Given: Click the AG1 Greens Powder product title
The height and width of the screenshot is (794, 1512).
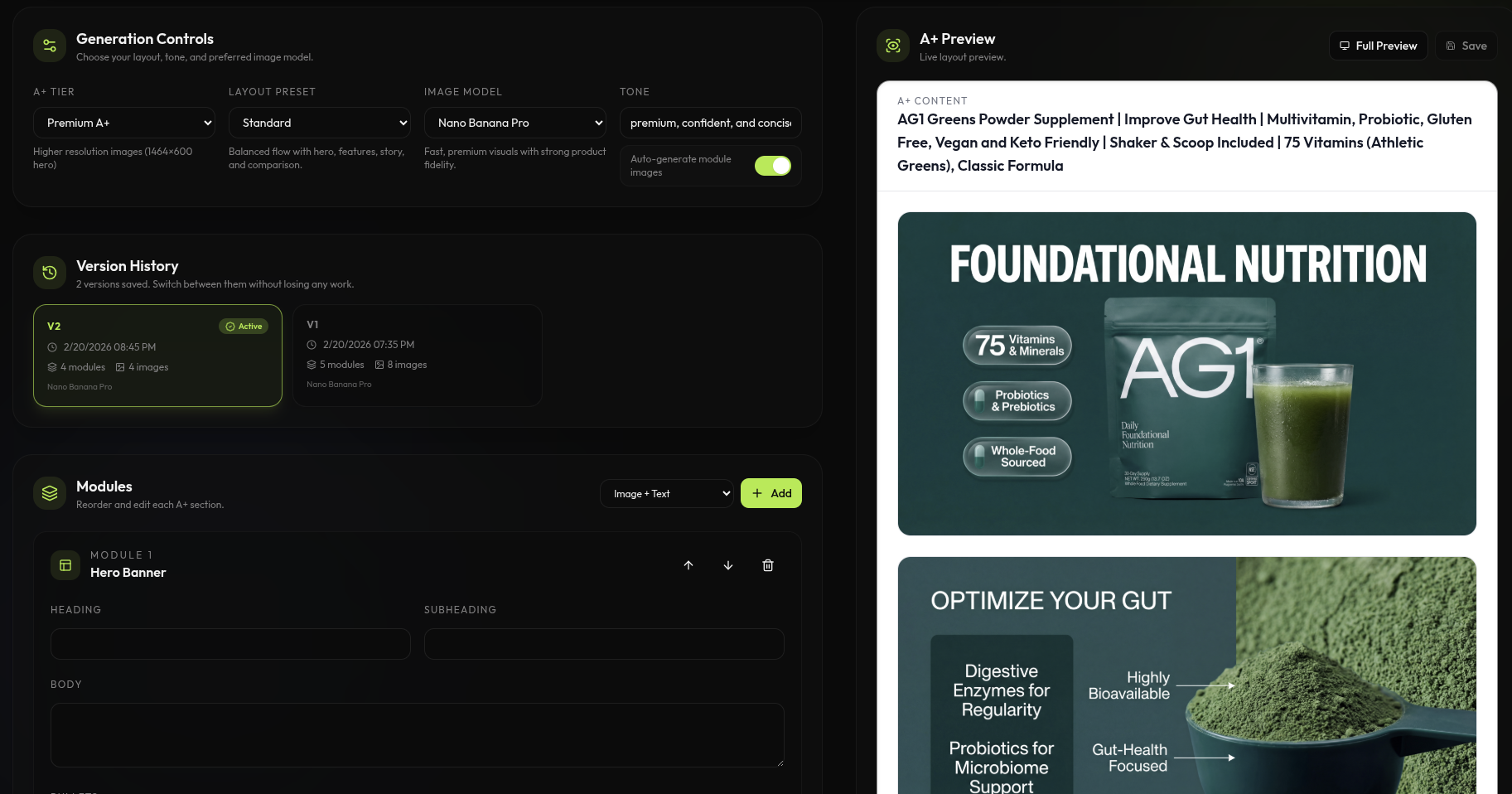Looking at the screenshot, I should [x=1185, y=143].
